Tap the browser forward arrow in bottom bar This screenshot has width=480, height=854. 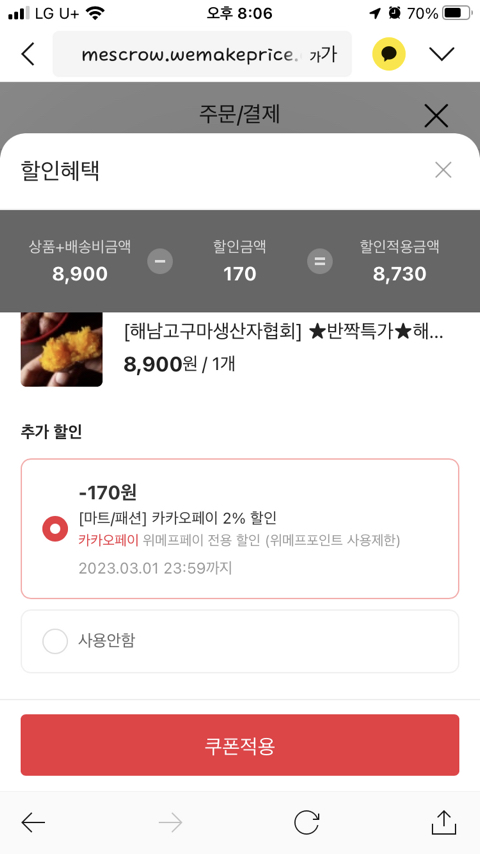pyautogui.click(x=170, y=822)
